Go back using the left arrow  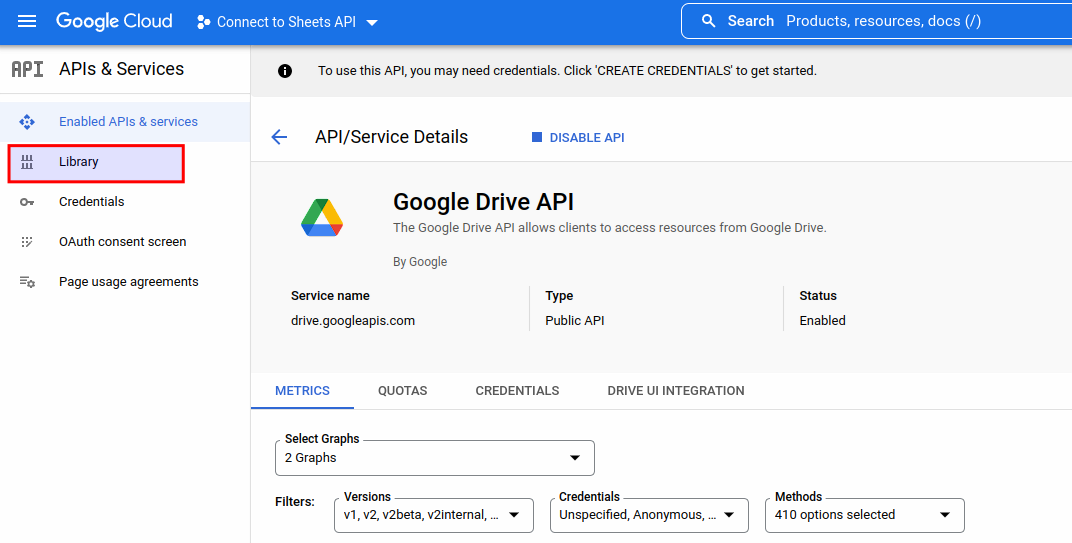coord(279,137)
